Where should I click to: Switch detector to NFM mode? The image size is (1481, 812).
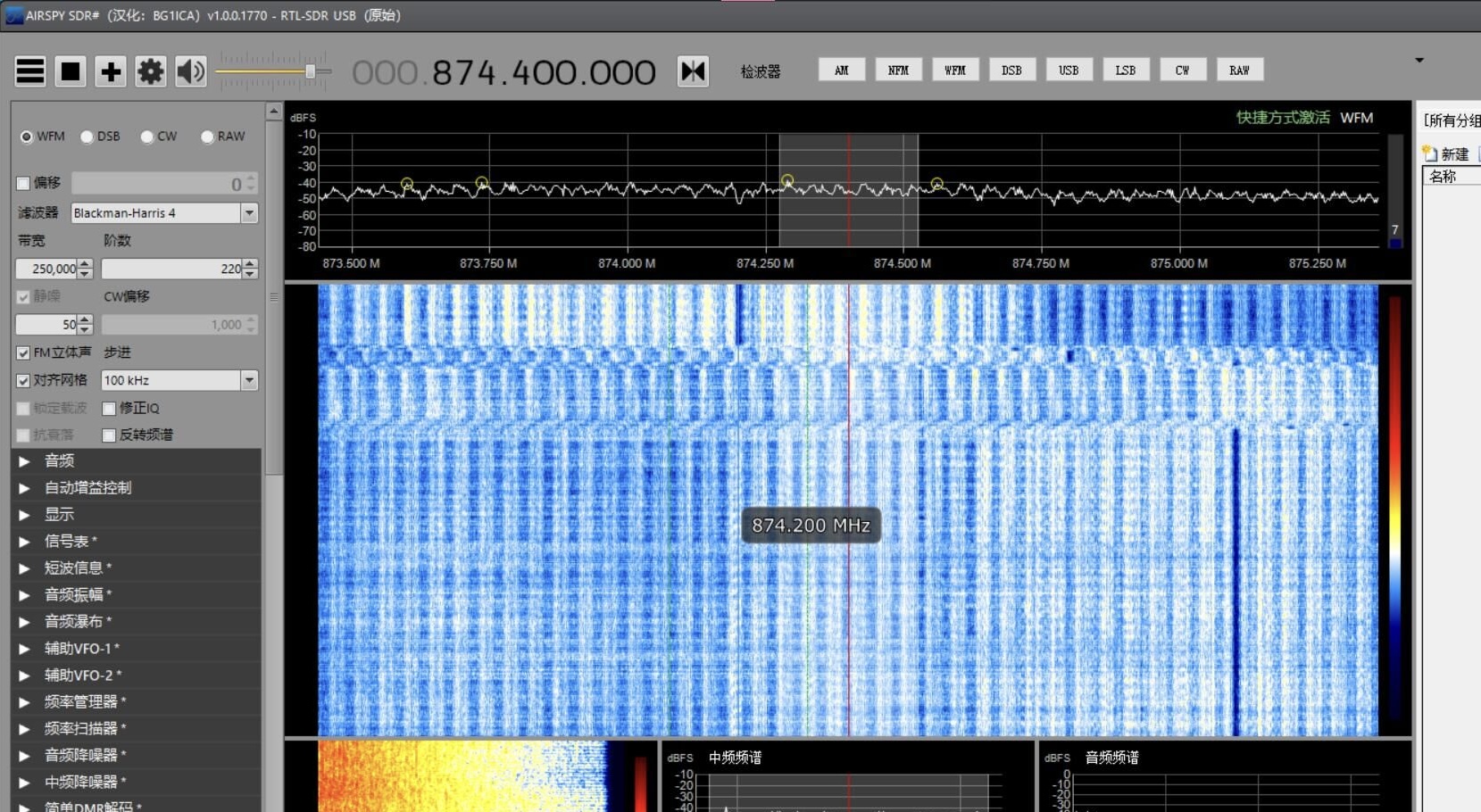point(898,70)
